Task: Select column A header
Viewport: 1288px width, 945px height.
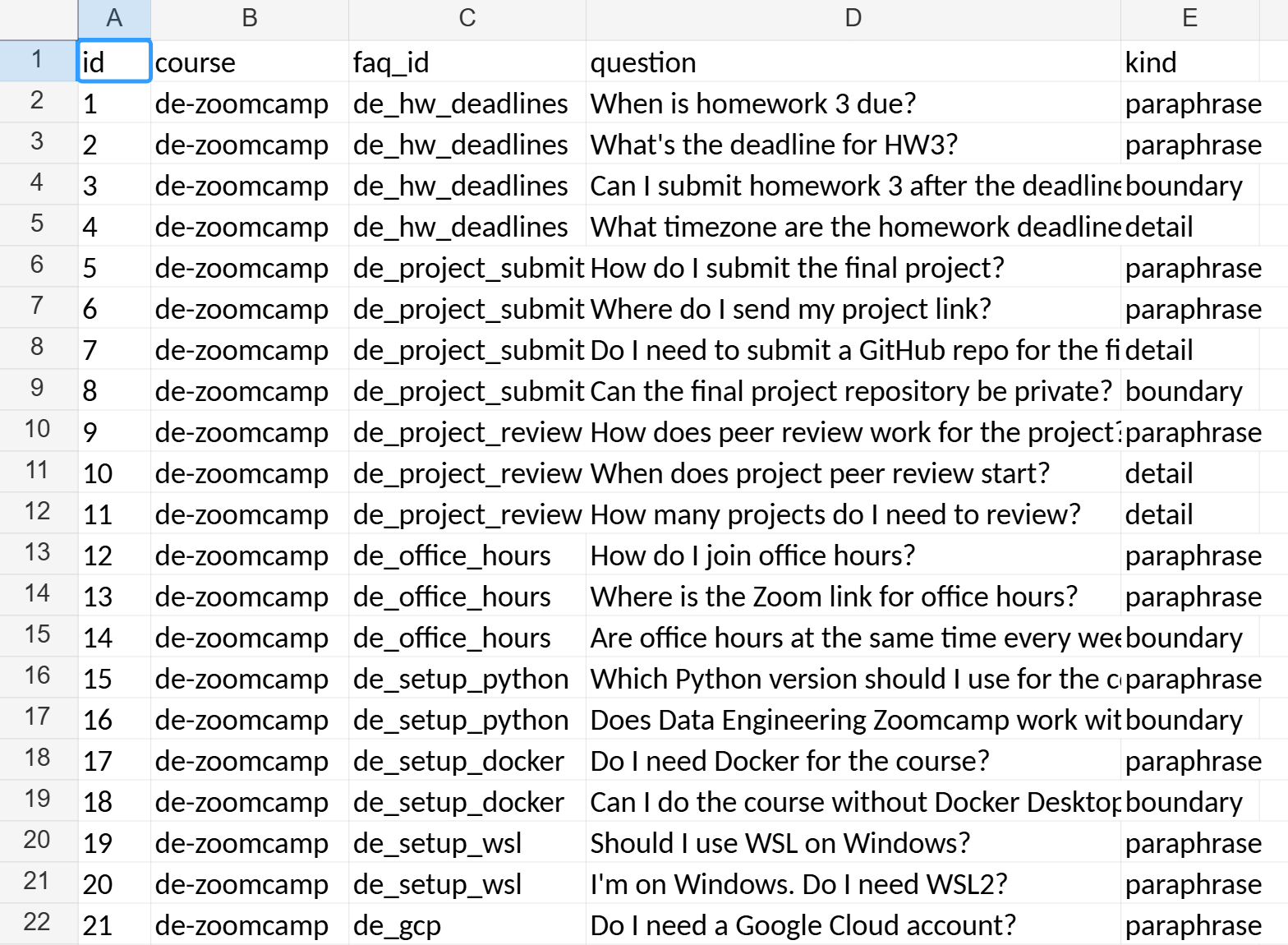Action: (x=114, y=19)
